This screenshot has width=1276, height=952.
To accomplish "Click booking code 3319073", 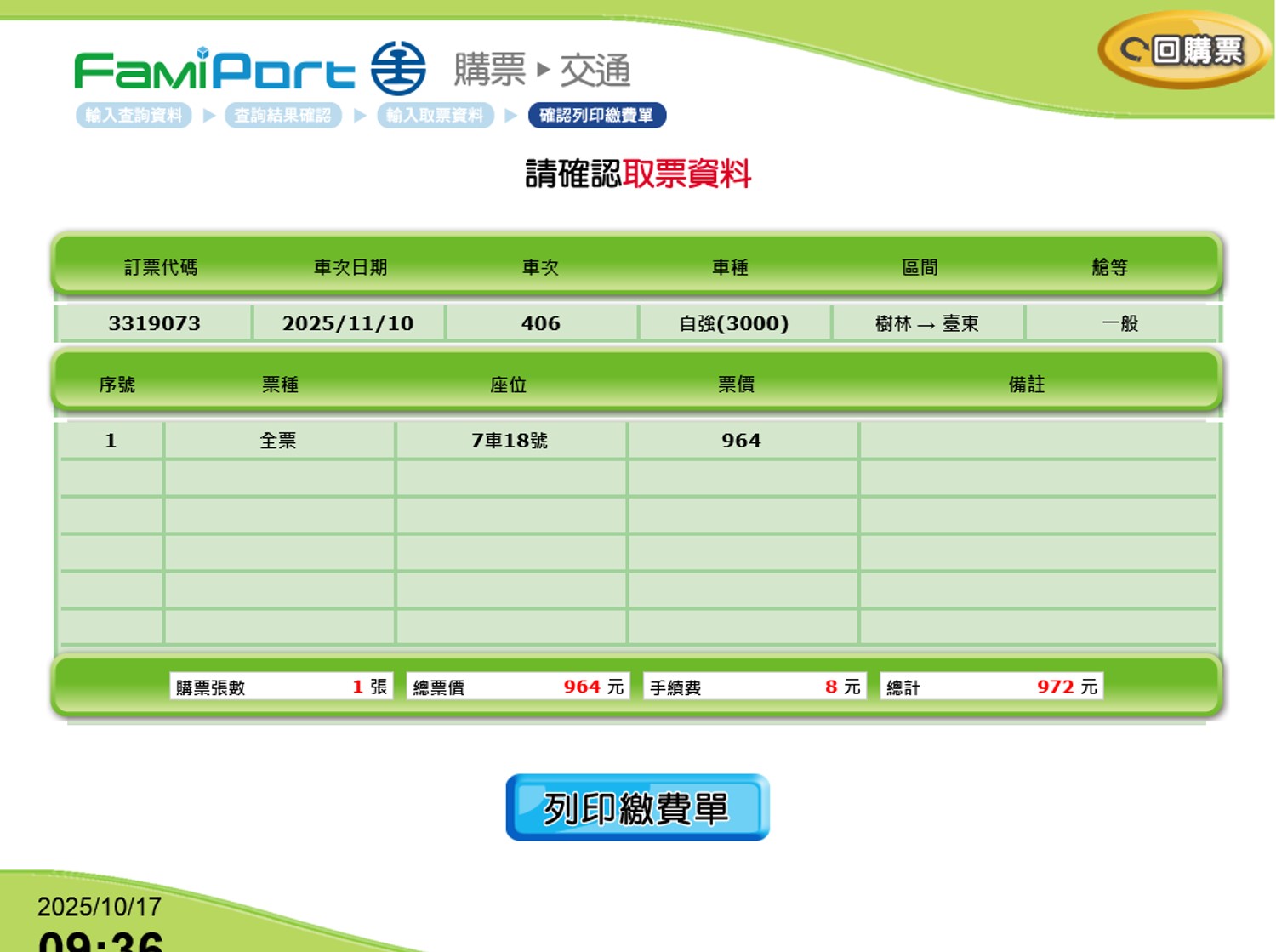I will [154, 323].
